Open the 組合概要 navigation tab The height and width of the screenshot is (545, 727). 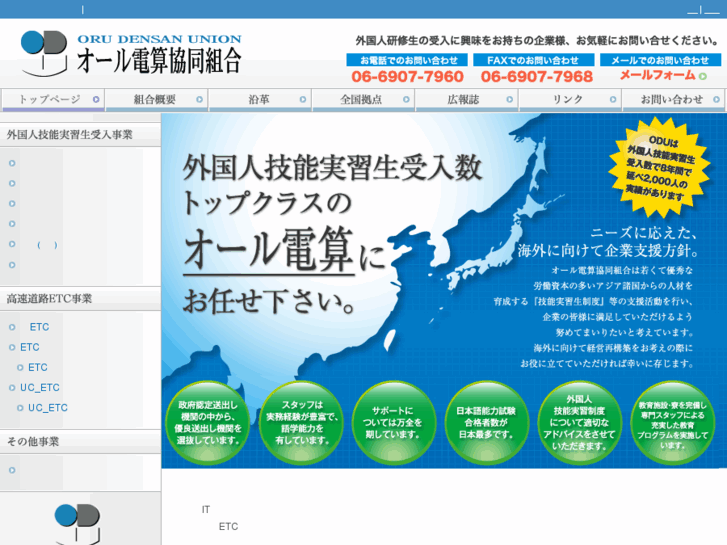(x=156, y=100)
